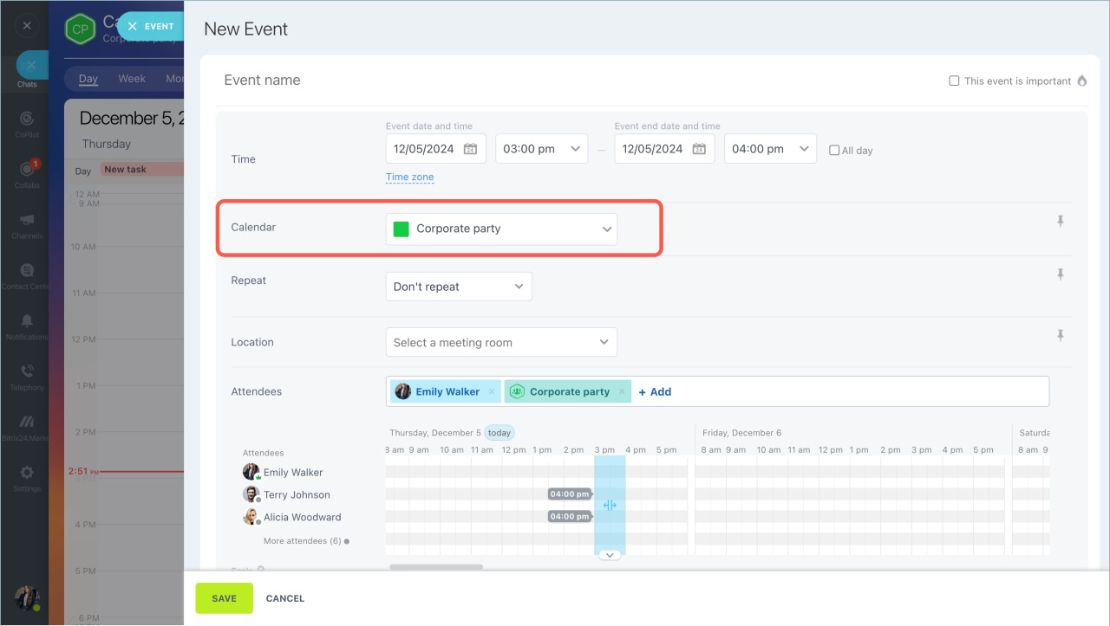This screenshot has width=1110, height=626.
Task: Expand the Calendar dropdown showing Corporate party
Action: 501,229
